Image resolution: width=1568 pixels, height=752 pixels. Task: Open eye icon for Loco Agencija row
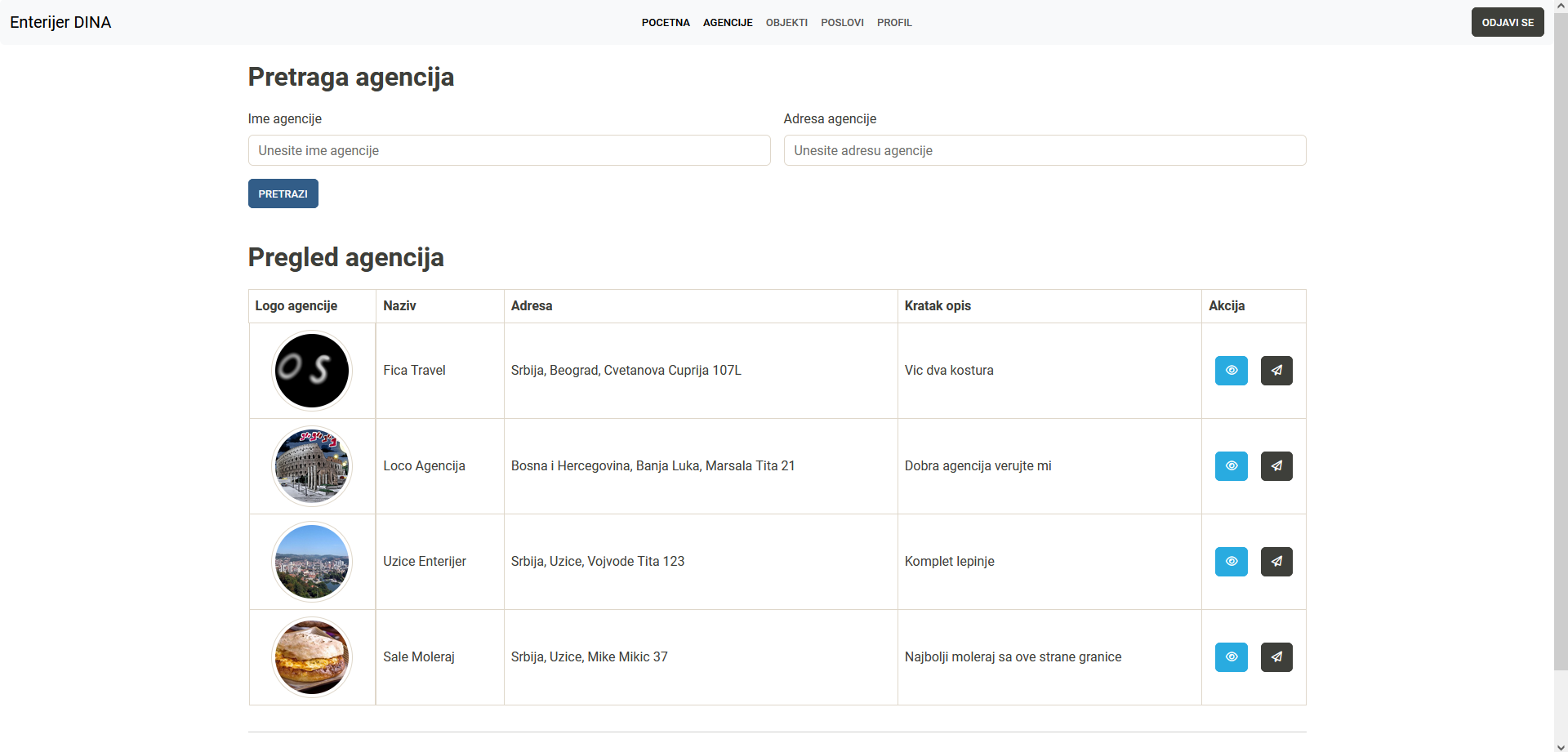point(1231,465)
